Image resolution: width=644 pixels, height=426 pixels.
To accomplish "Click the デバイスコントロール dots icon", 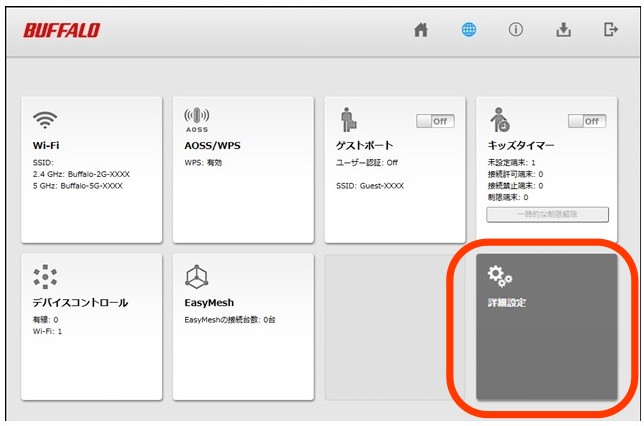I will point(45,277).
